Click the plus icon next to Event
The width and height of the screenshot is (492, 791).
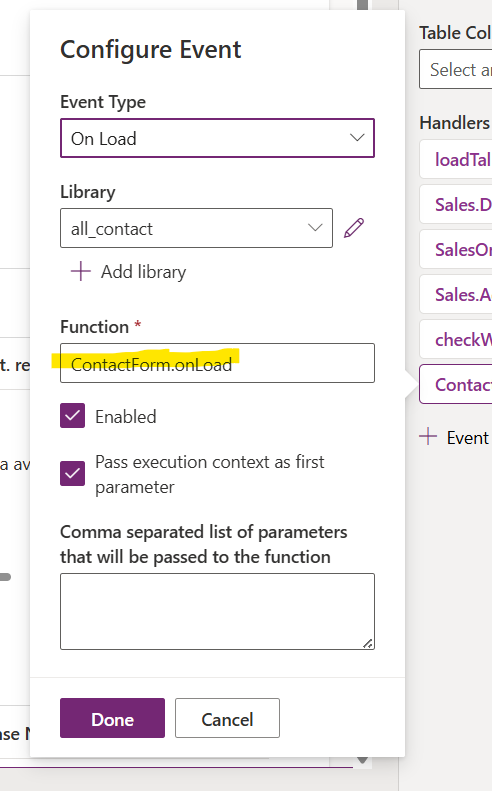[x=428, y=436]
